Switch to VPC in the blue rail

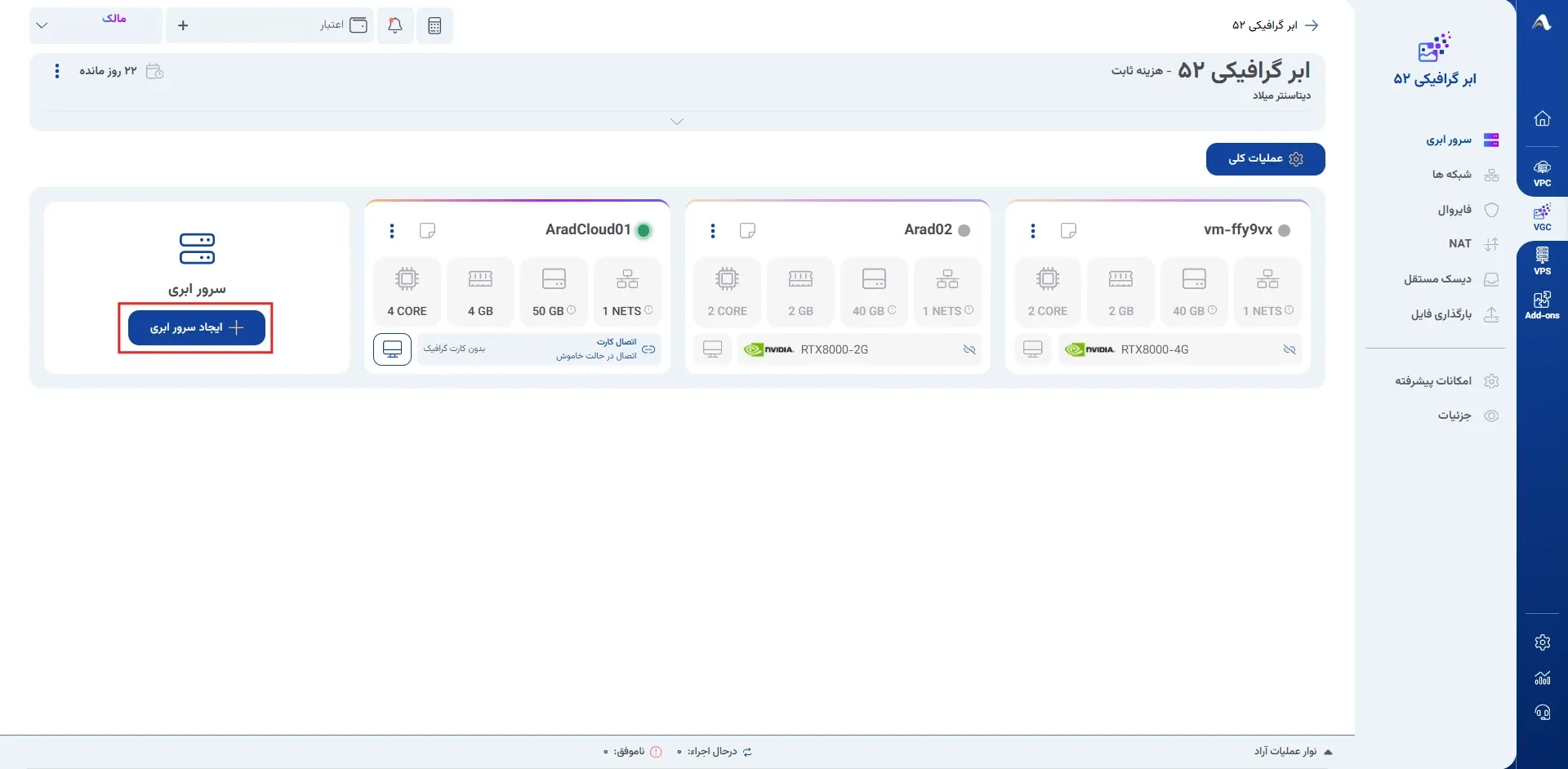tap(1542, 174)
